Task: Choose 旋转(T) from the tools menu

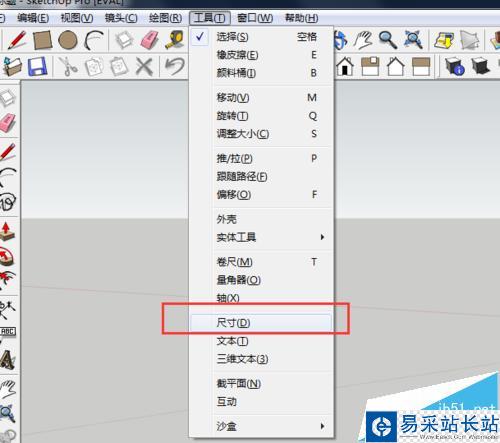Action: tap(261, 116)
